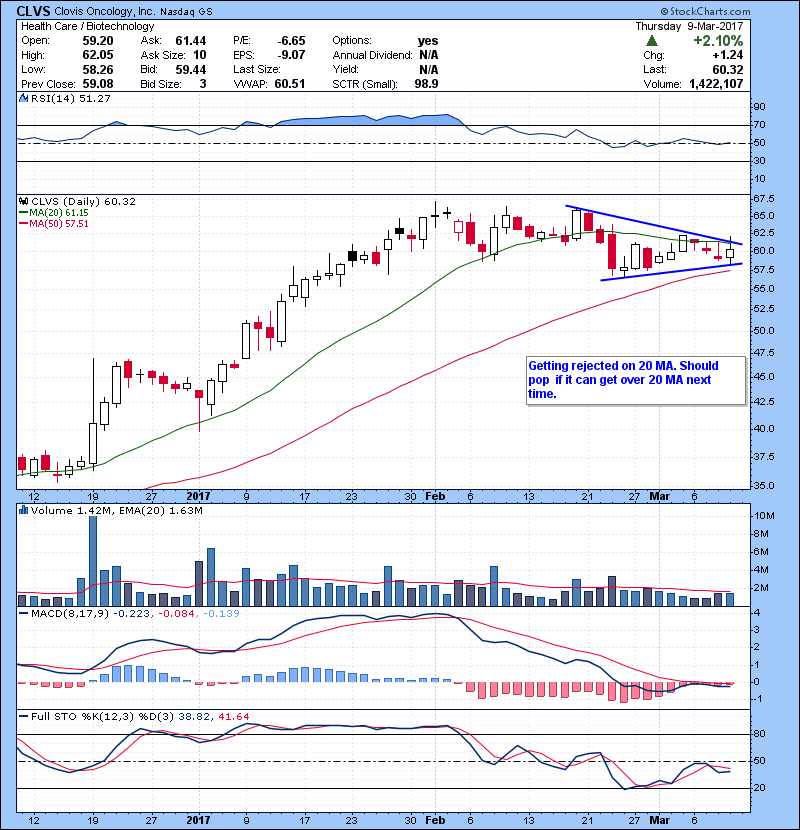
Task: Click the Volume 1.42M, EMA(20) 1.63M label
Action: click(x=116, y=510)
